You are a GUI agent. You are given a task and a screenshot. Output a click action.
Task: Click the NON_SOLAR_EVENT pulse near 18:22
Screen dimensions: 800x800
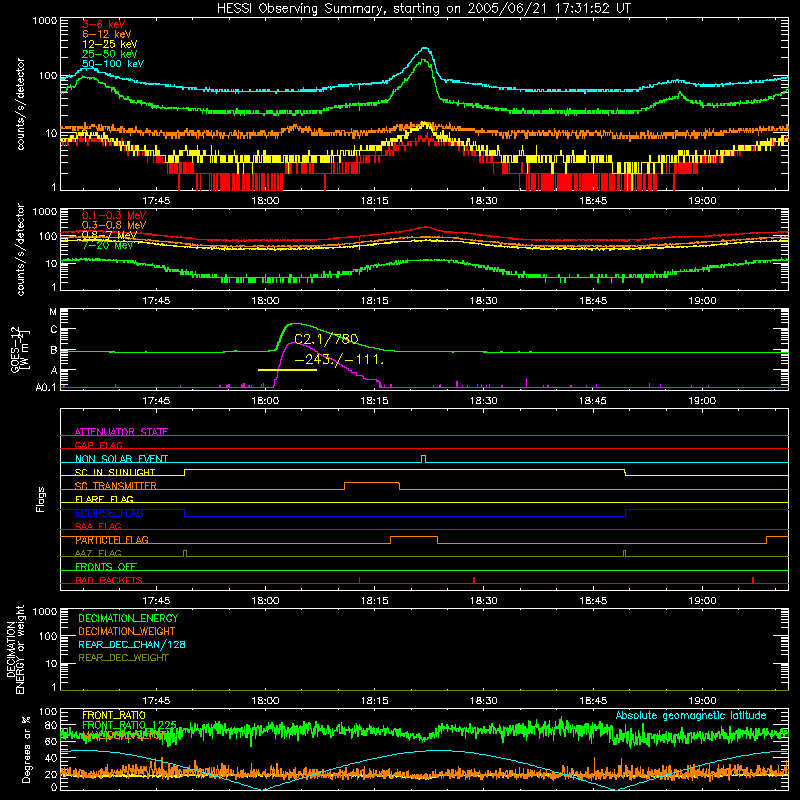coord(423,458)
